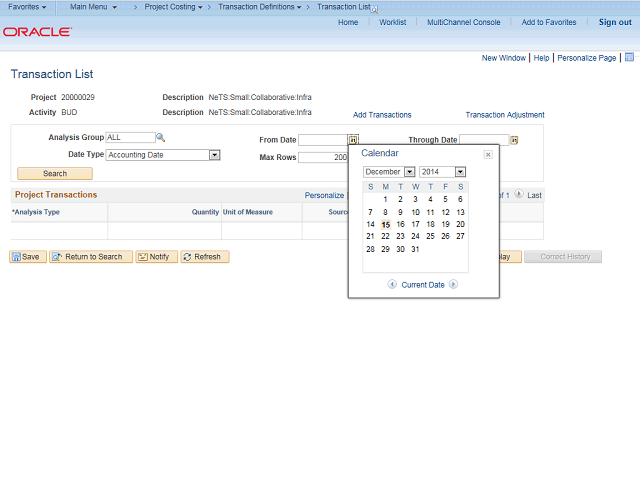640x480 pixels.
Task: Click Unit of Measure column header
Action: coord(248,212)
